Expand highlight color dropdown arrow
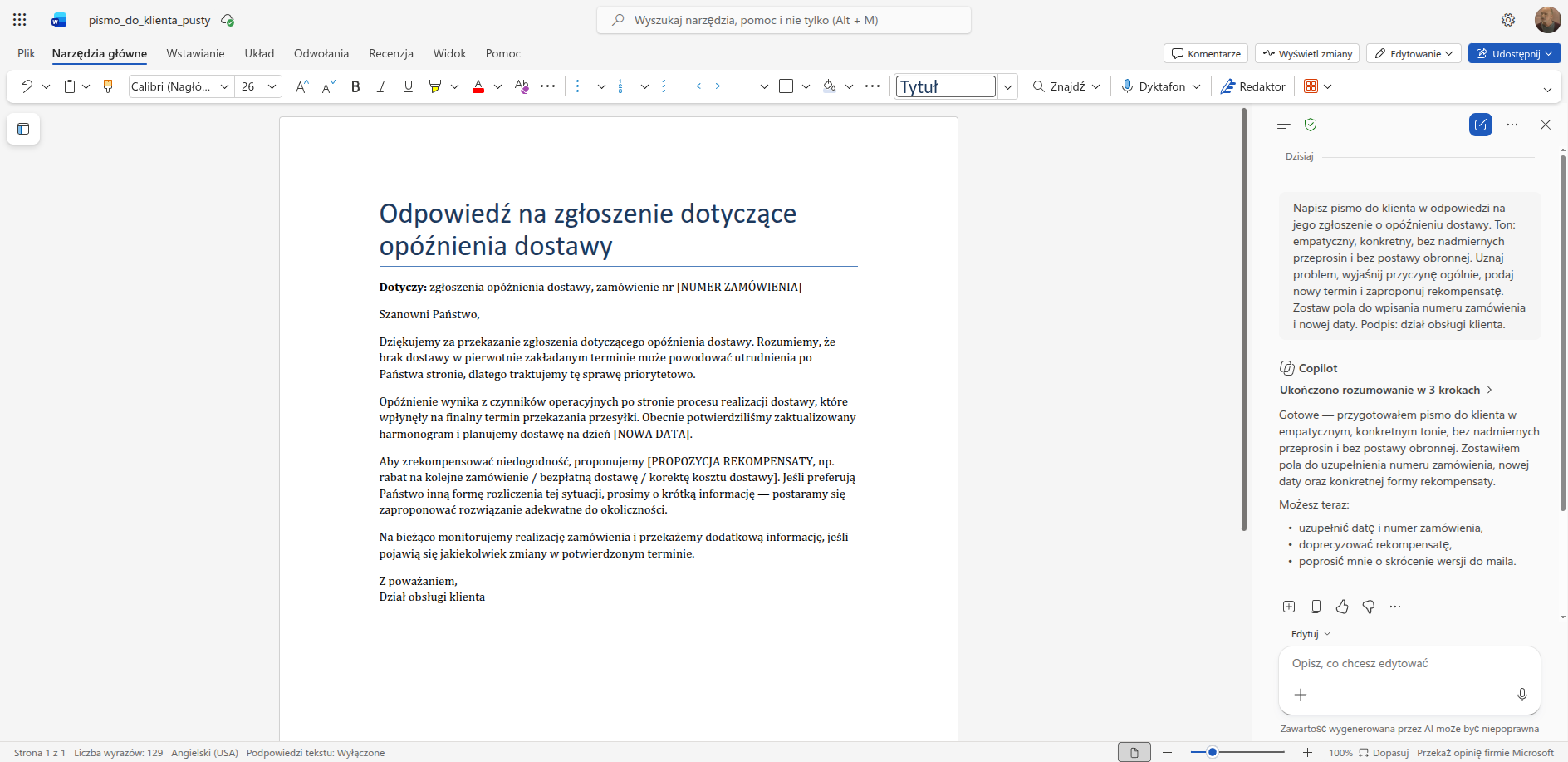Image resolution: width=1568 pixels, height=762 pixels. tap(454, 86)
